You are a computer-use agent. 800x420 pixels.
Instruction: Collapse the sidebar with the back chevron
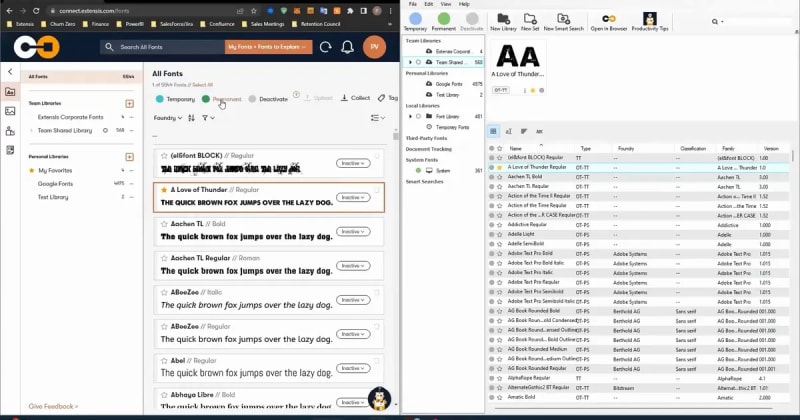click(x=10, y=71)
